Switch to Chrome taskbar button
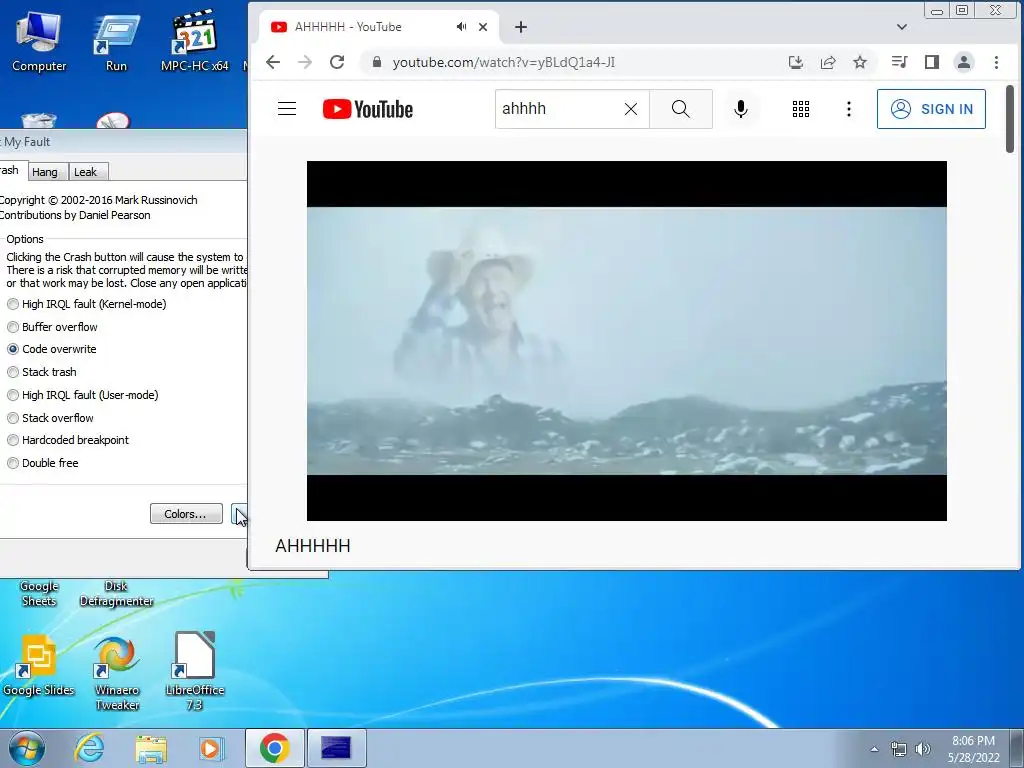The width and height of the screenshot is (1024, 768). [275, 748]
